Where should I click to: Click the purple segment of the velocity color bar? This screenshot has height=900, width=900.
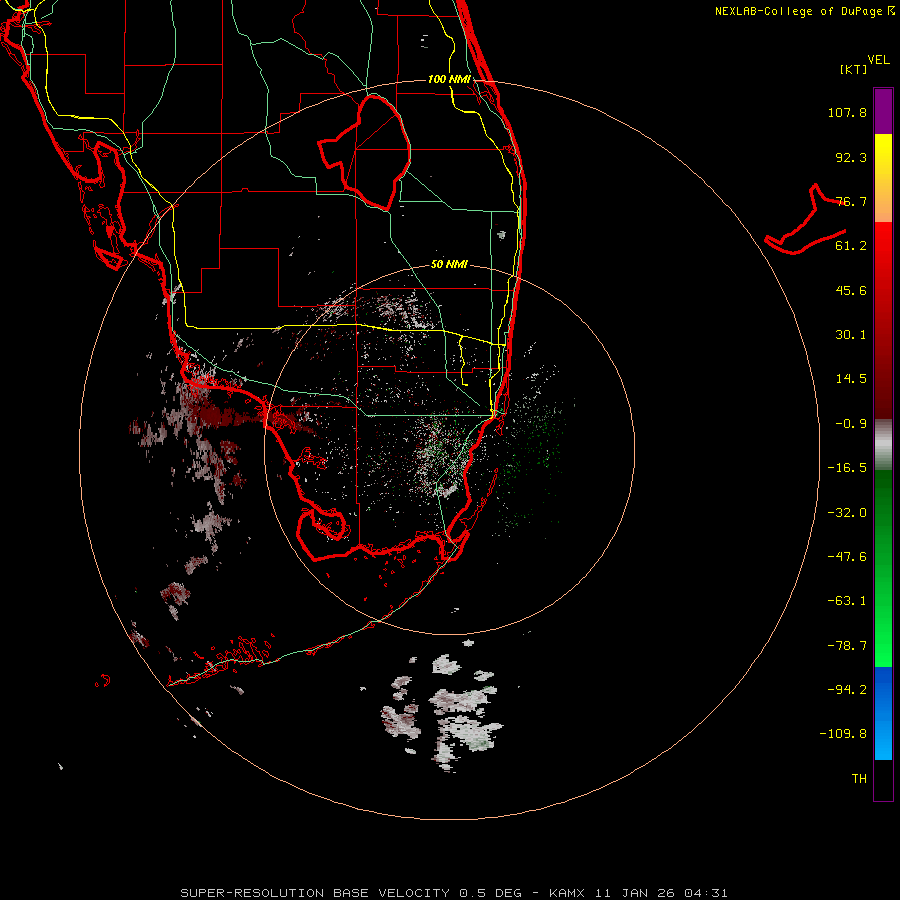883,111
